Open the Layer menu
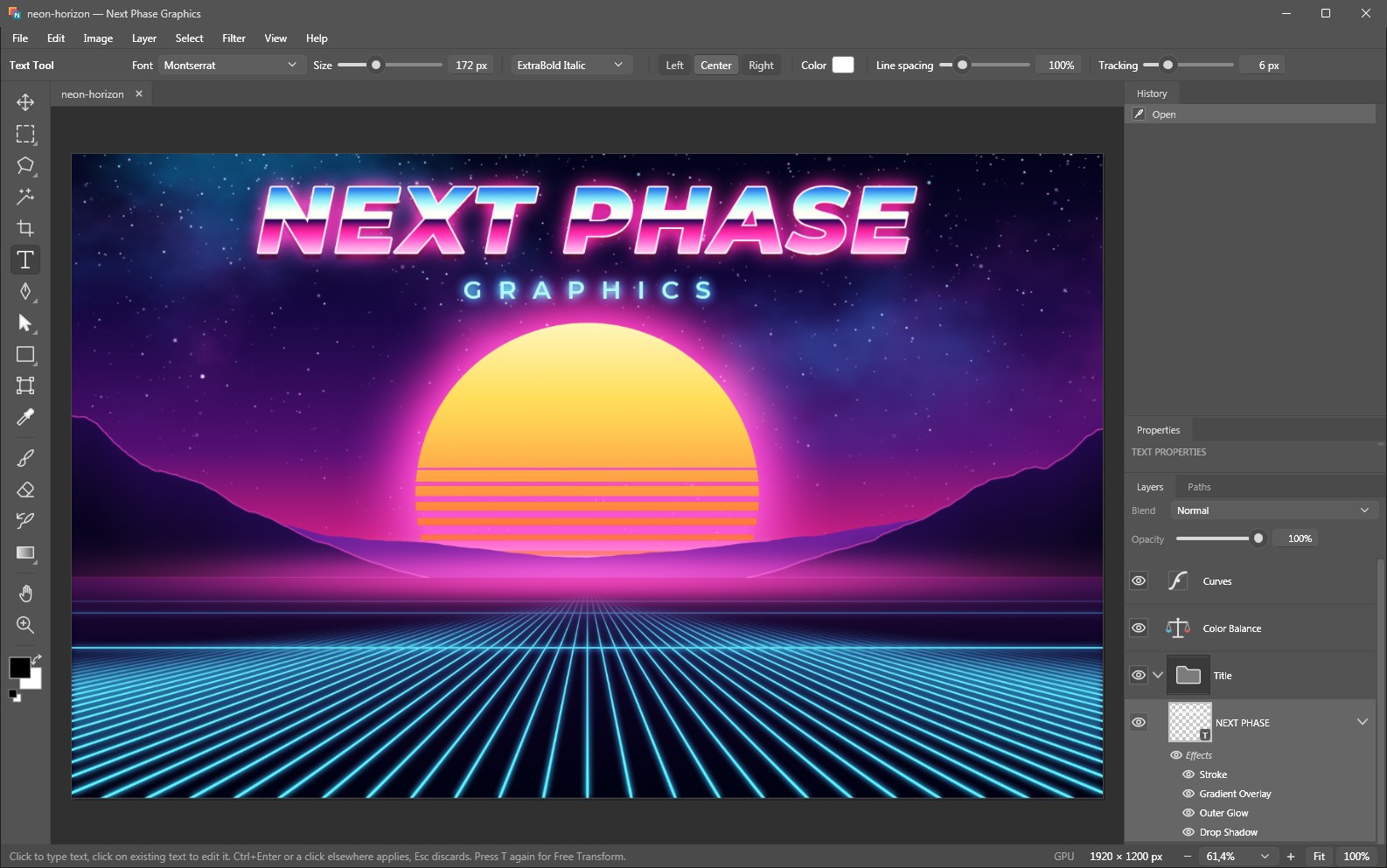The image size is (1387, 868). pos(144,38)
